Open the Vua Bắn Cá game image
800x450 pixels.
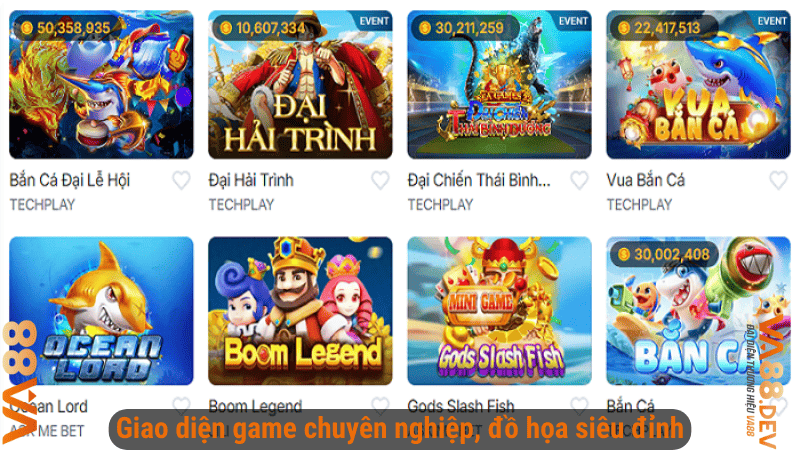pyautogui.click(x=698, y=85)
